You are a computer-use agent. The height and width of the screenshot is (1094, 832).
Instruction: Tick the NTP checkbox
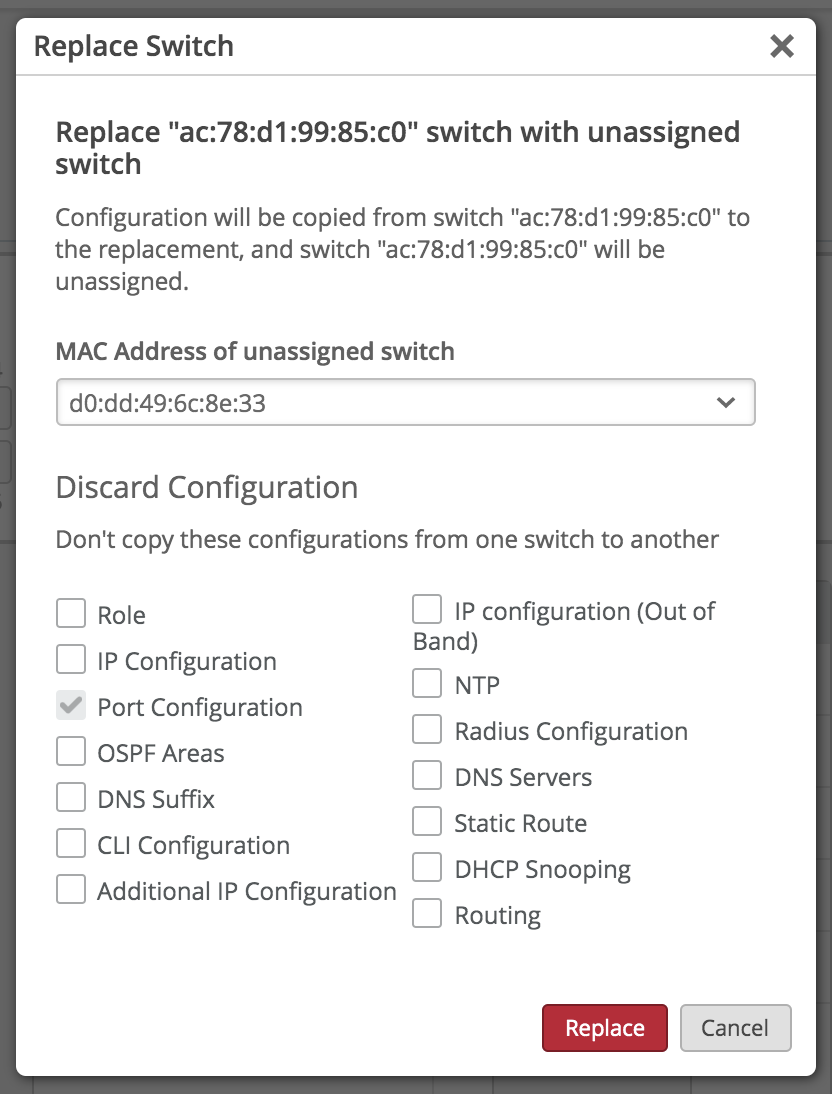[428, 683]
